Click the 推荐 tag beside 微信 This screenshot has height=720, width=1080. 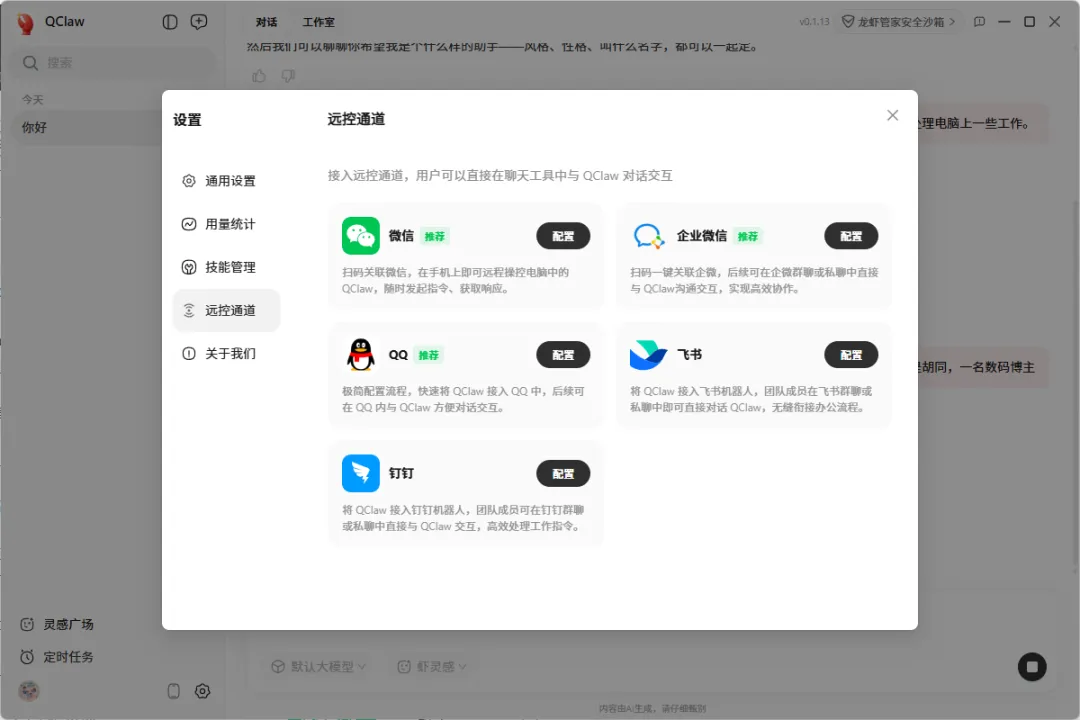[x=434, y=236]
